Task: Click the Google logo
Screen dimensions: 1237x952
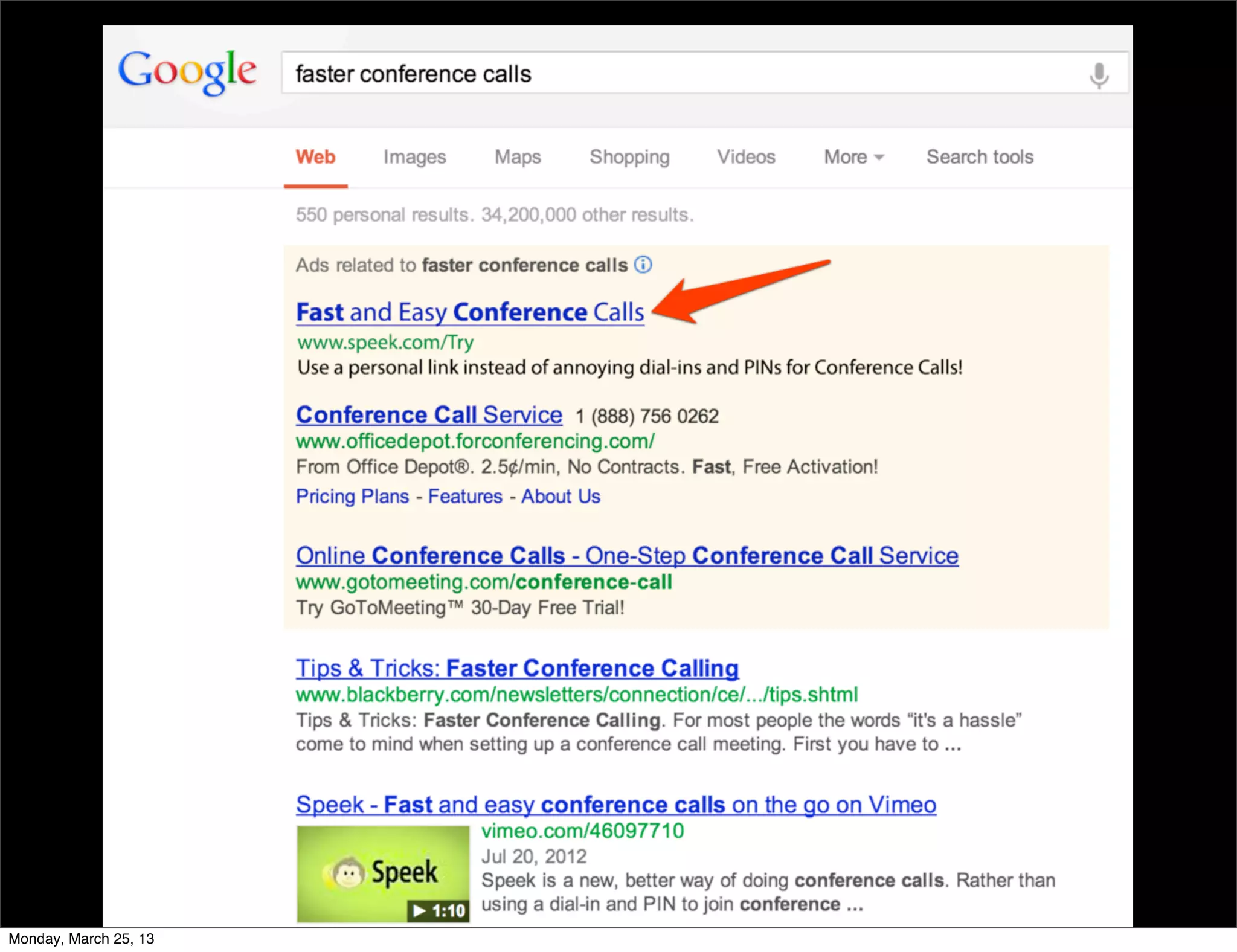Action: click(x=187, y=72)
